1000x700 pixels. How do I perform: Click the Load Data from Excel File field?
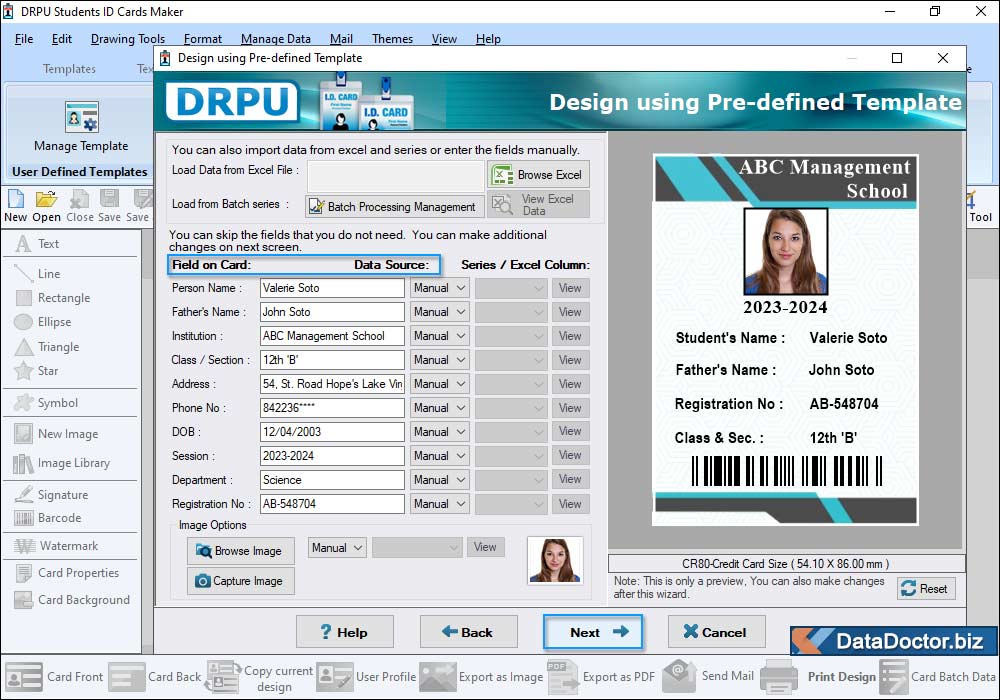395,175
